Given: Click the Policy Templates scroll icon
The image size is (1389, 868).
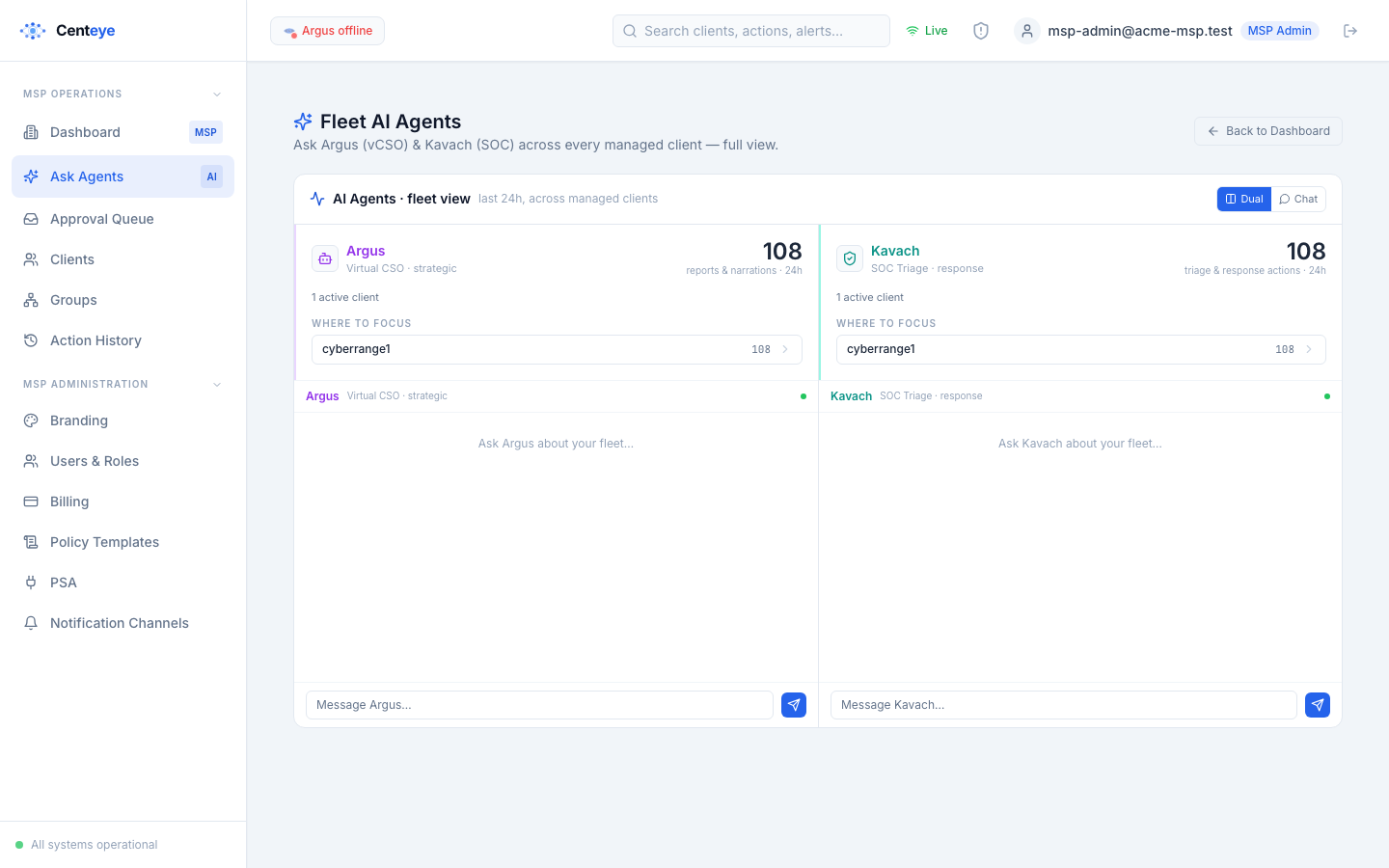Looking at the screenshot, I should click(x=31, y=542).
